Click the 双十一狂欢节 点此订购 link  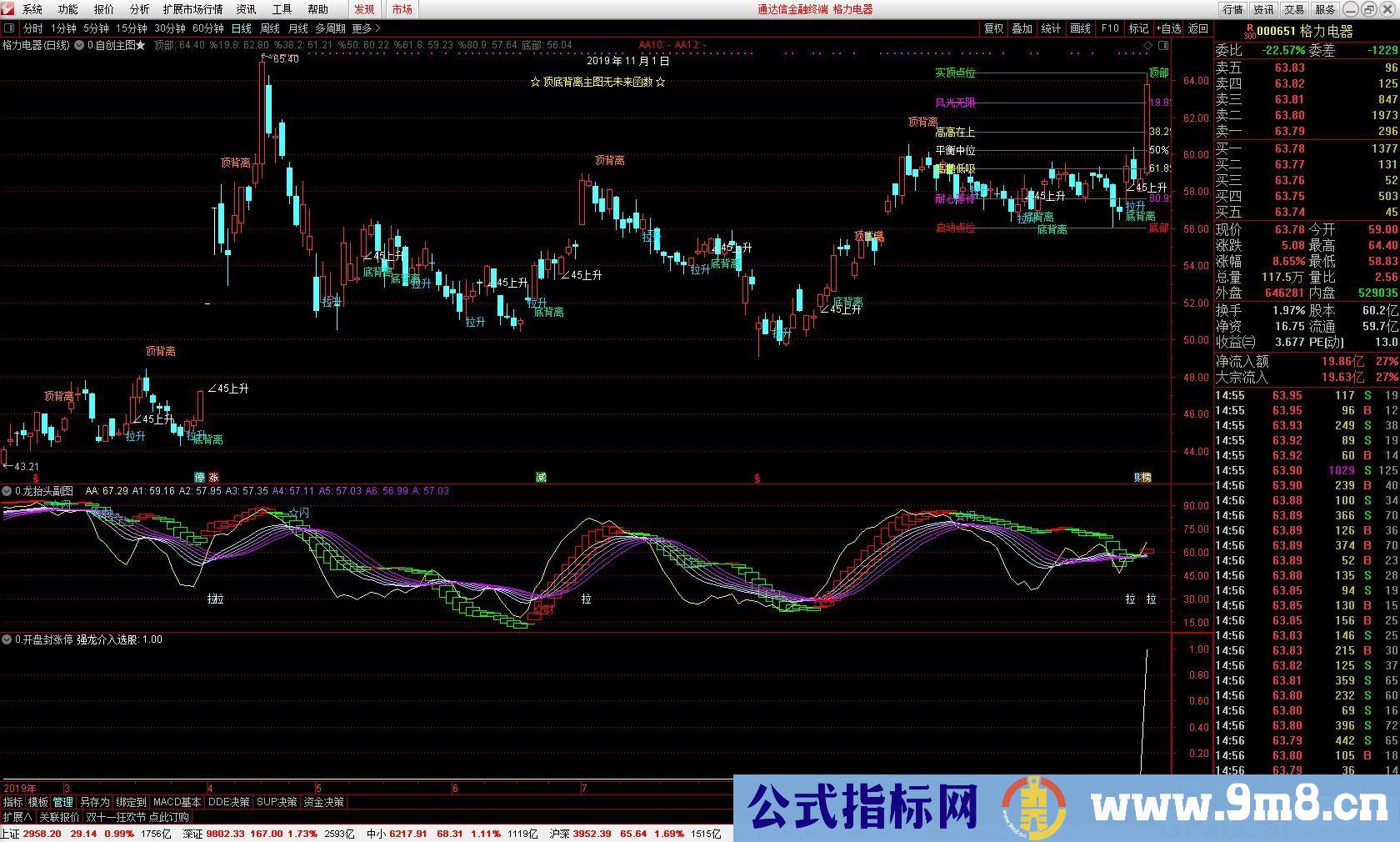(x=137, y=817)
